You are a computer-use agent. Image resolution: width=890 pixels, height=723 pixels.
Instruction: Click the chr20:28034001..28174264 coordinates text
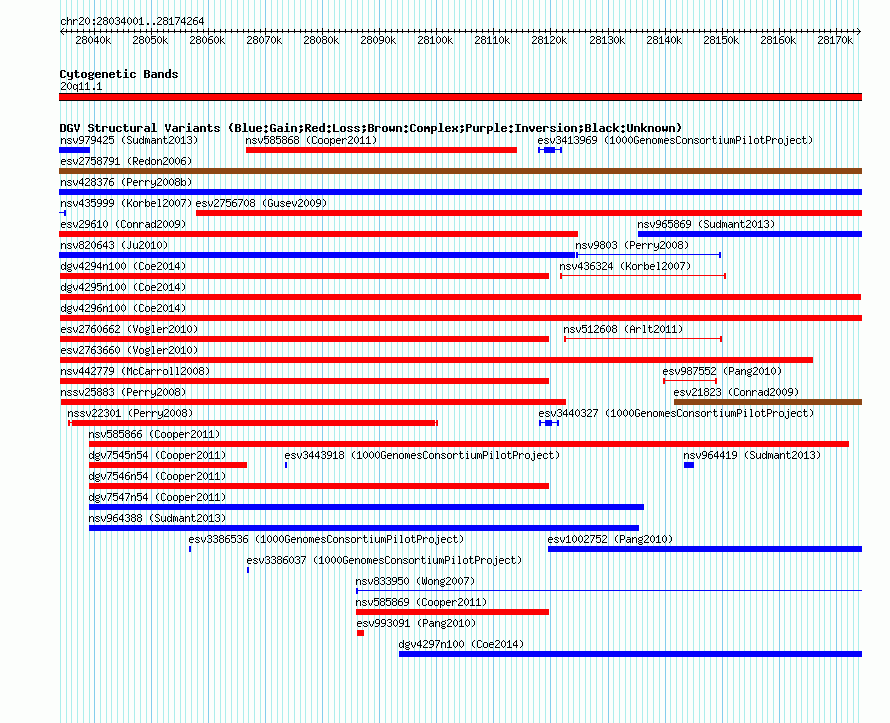132,21
